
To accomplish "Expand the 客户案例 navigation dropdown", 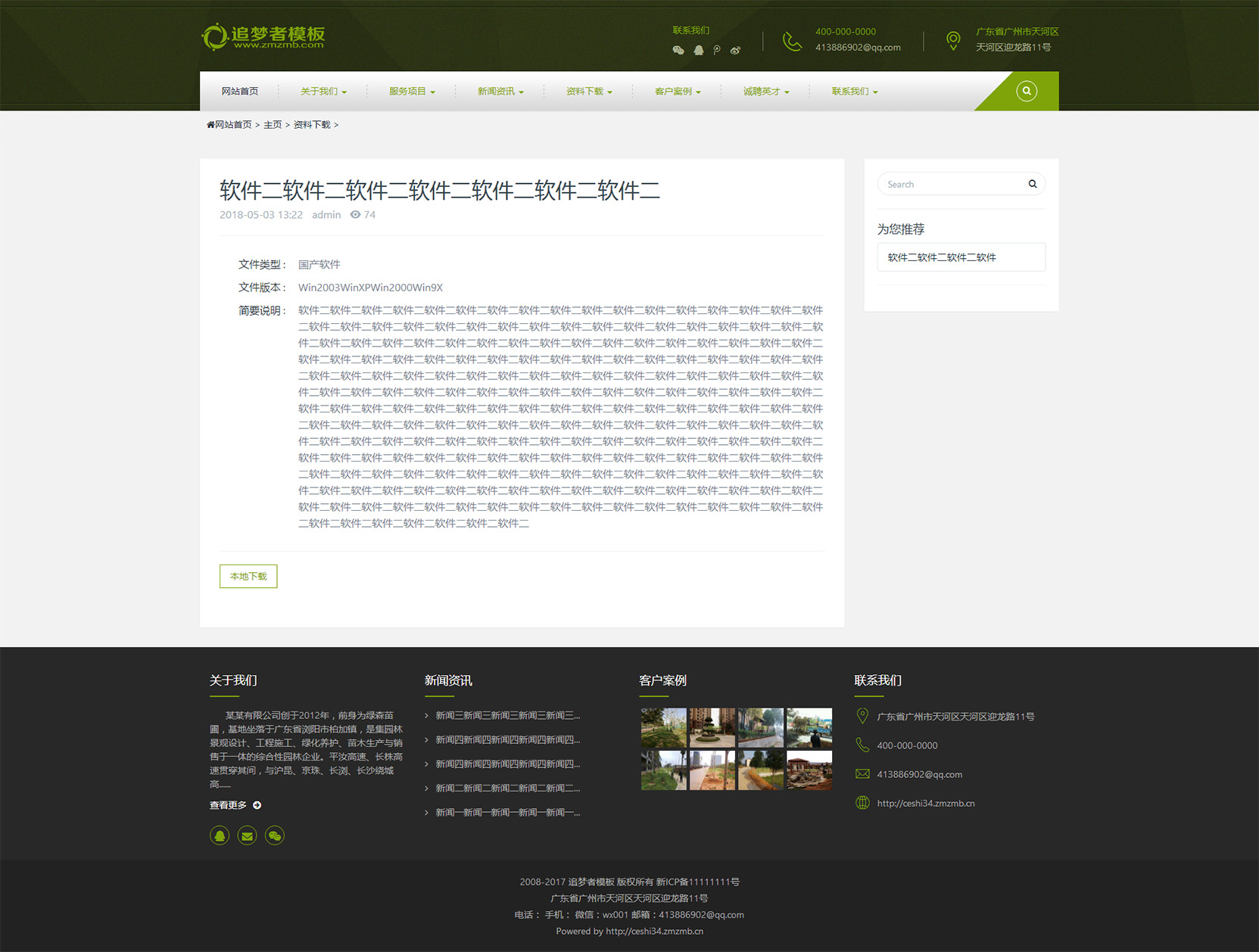I will pyautogui.click(x=677, y=92).
